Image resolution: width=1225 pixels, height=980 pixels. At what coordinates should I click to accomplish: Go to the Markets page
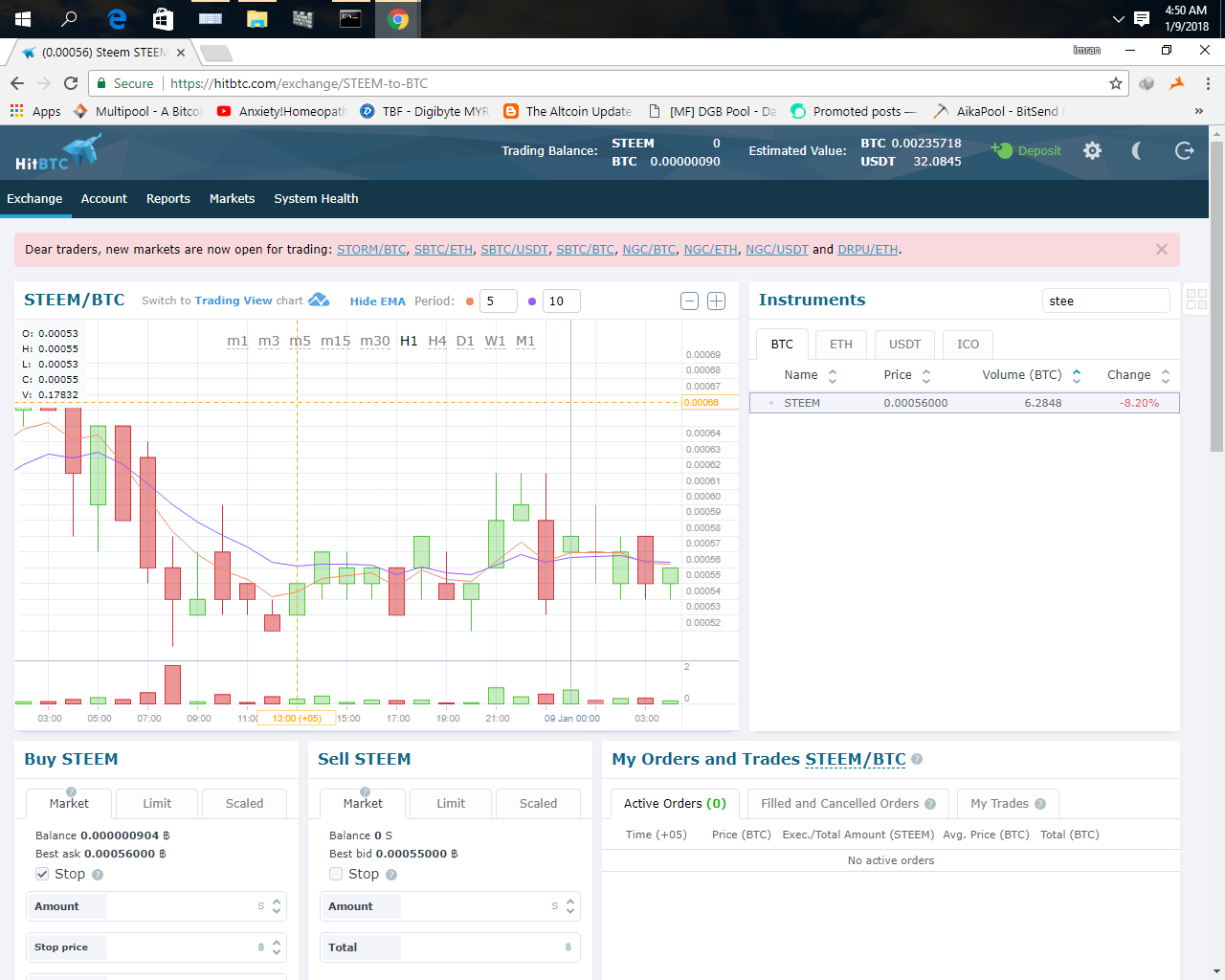232,198
